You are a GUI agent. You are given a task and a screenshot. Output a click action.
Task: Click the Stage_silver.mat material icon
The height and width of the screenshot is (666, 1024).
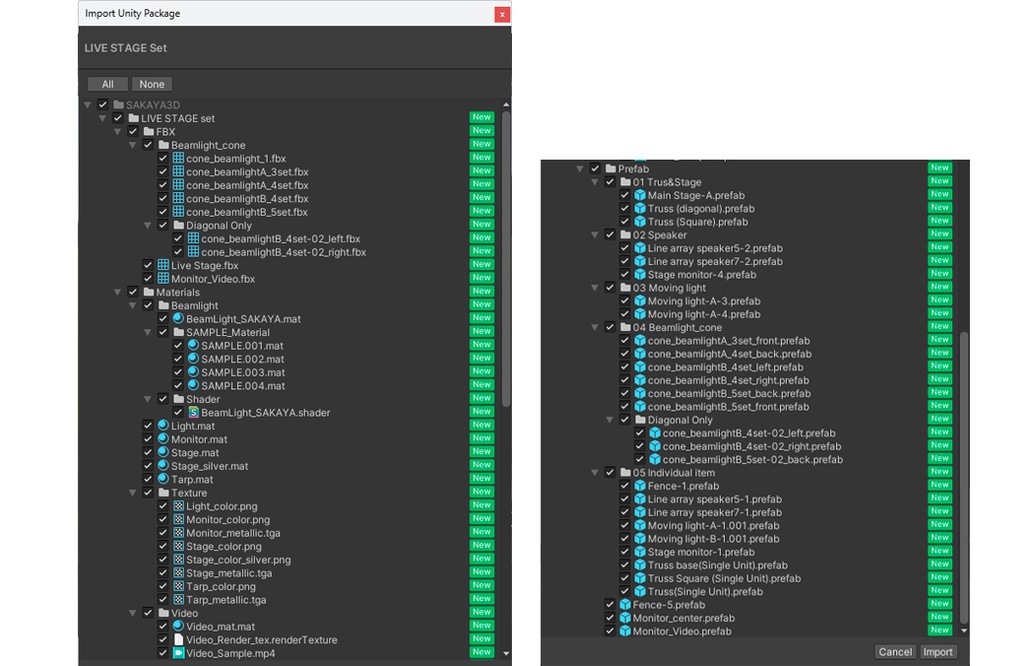click(x=163, y=466)
